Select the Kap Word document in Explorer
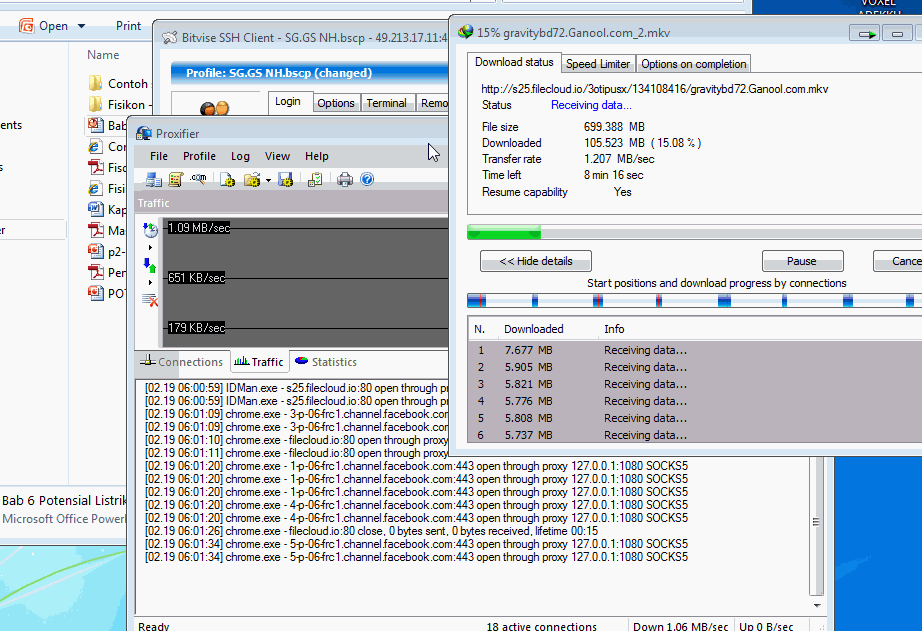The width and height of the screenshot is (922, 631). [108, 209]
